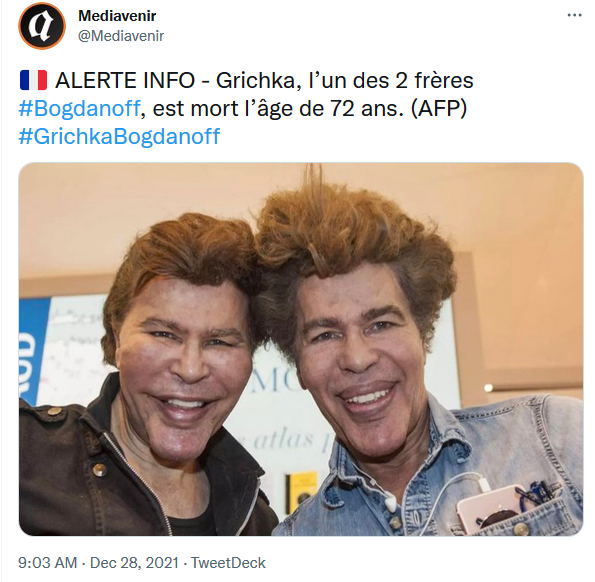Follow the #GrichkaBogdanoff hashtag link

click(x=119, y=136)
